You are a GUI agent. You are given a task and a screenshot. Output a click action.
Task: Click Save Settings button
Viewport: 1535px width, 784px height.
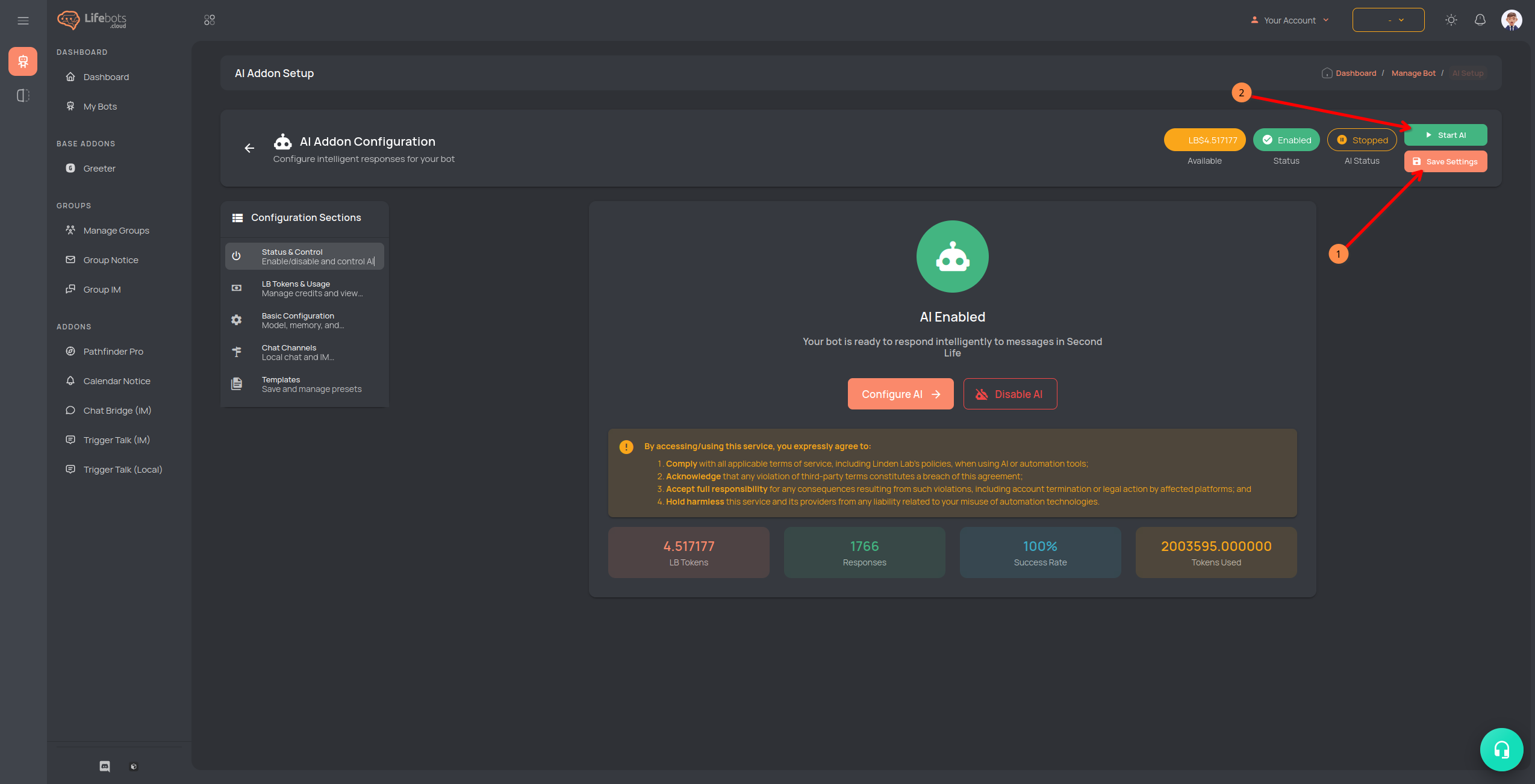click(1445, 161)
